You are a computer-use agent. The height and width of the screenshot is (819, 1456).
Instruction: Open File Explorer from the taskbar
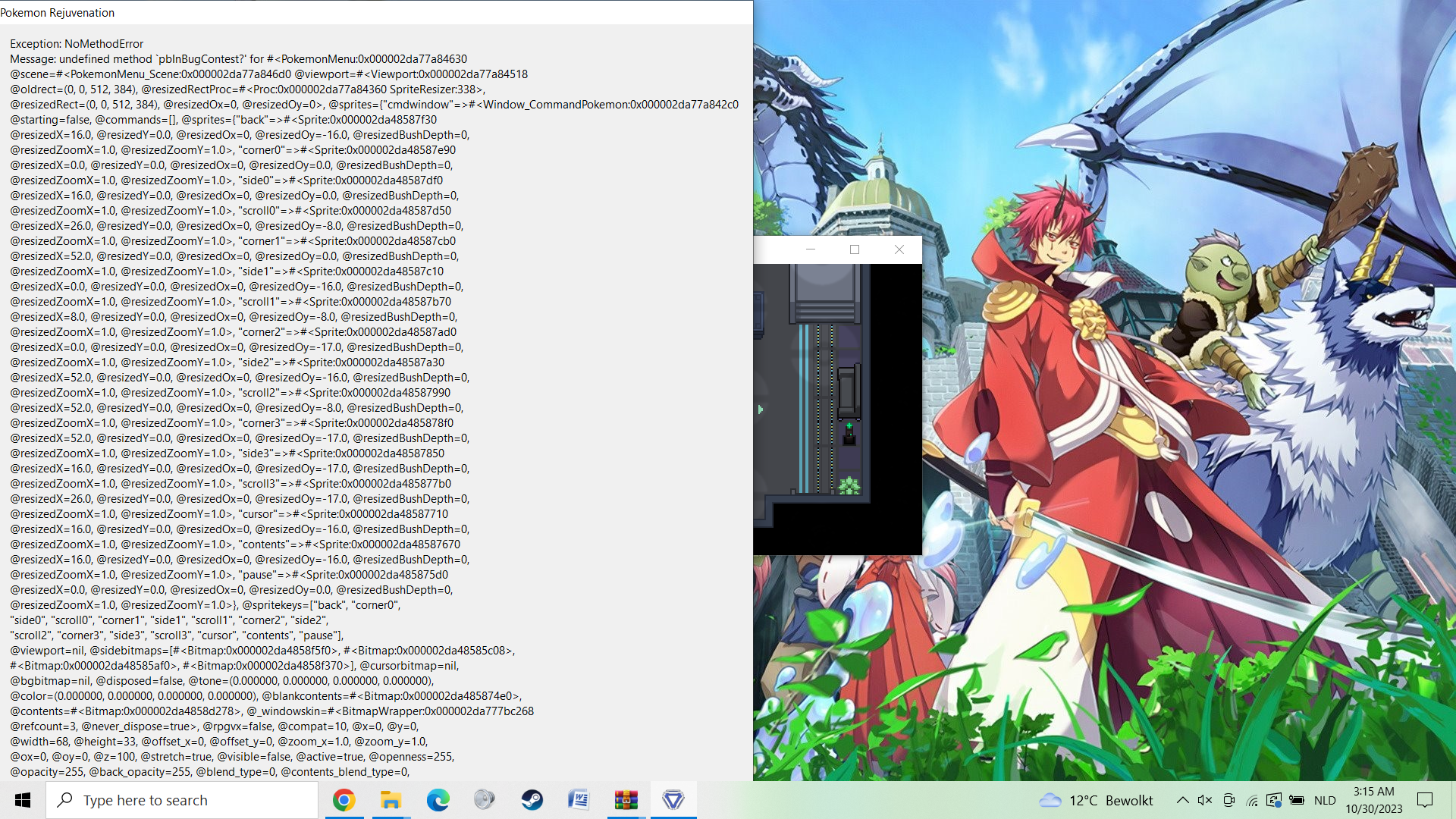click(391, 800)
